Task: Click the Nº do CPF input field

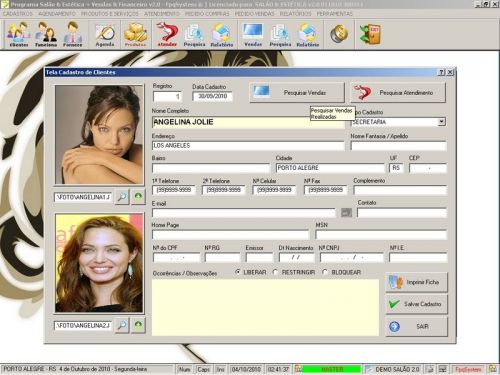Action: point(177,257)
